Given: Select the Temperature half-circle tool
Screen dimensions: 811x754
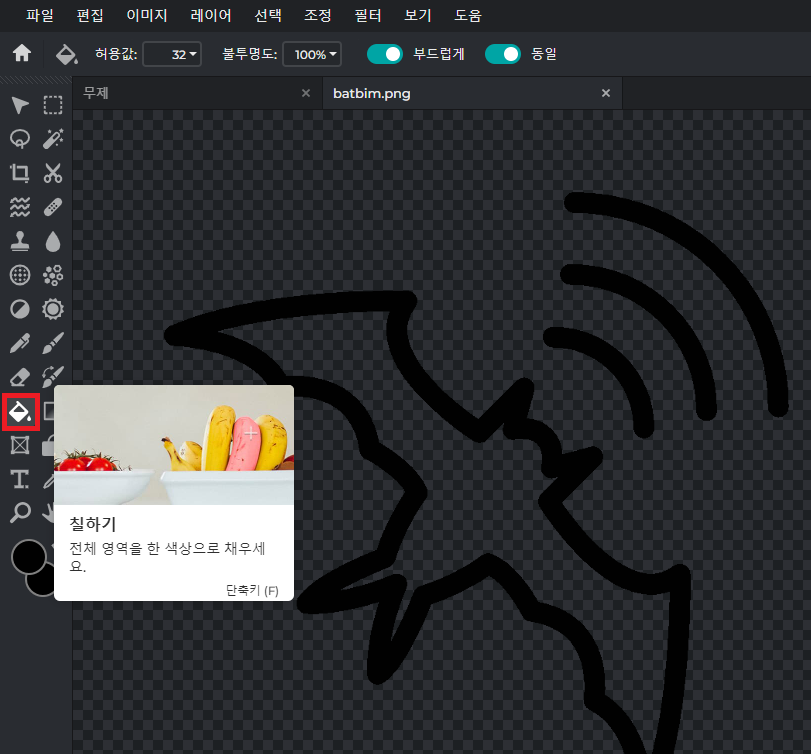Looking at the screenshot, I should [x=20, y=309].
